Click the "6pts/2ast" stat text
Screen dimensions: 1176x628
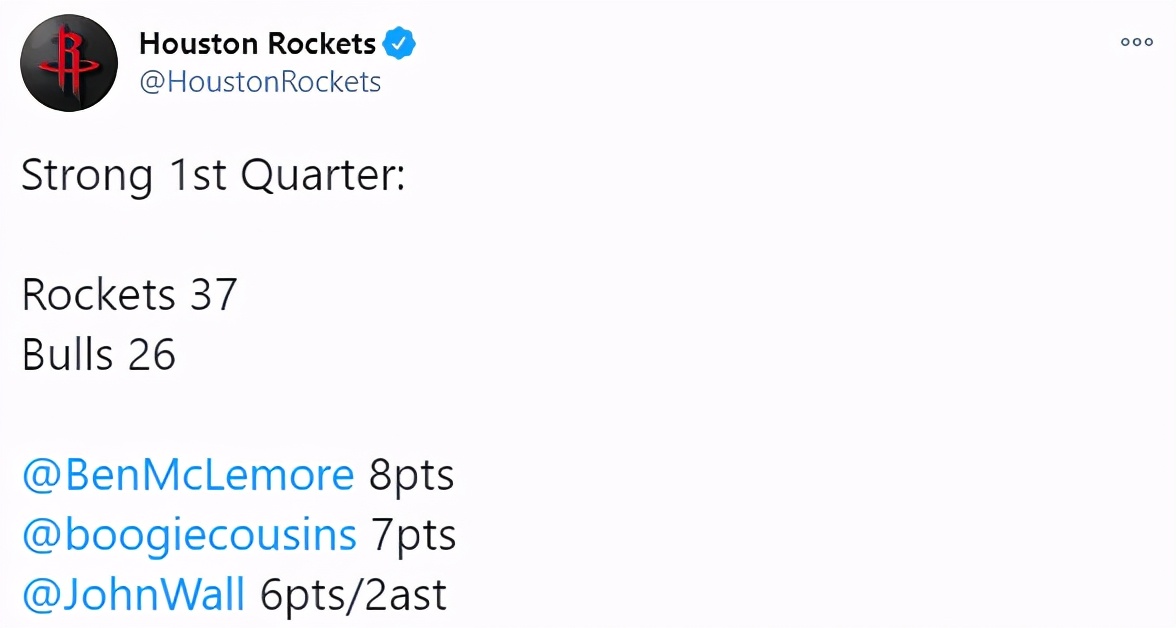[x=353, y=595]
